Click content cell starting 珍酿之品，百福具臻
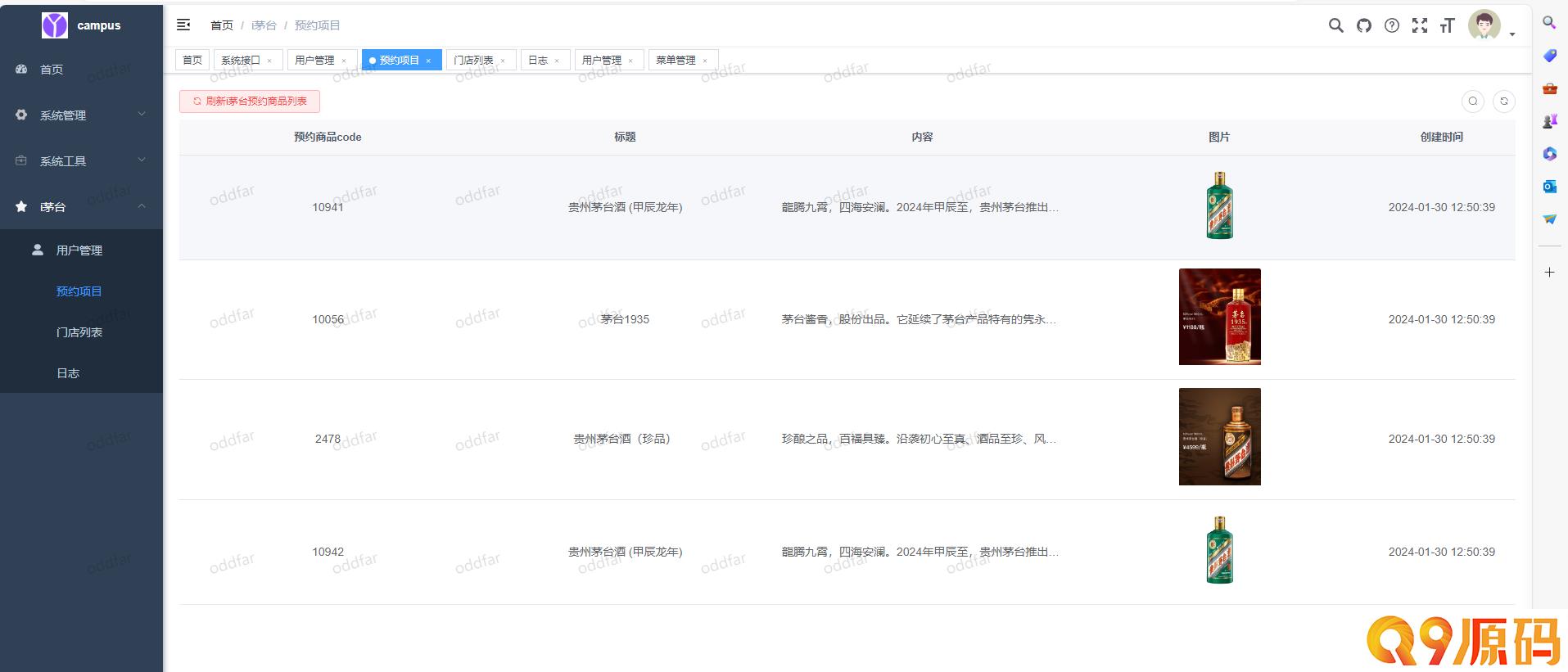The image size is (1568, 672). [919, 439]
